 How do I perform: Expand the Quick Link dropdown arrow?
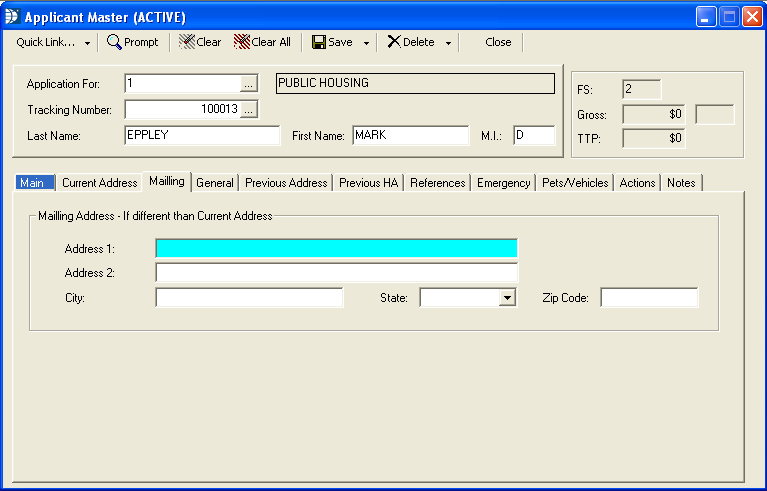87,43
